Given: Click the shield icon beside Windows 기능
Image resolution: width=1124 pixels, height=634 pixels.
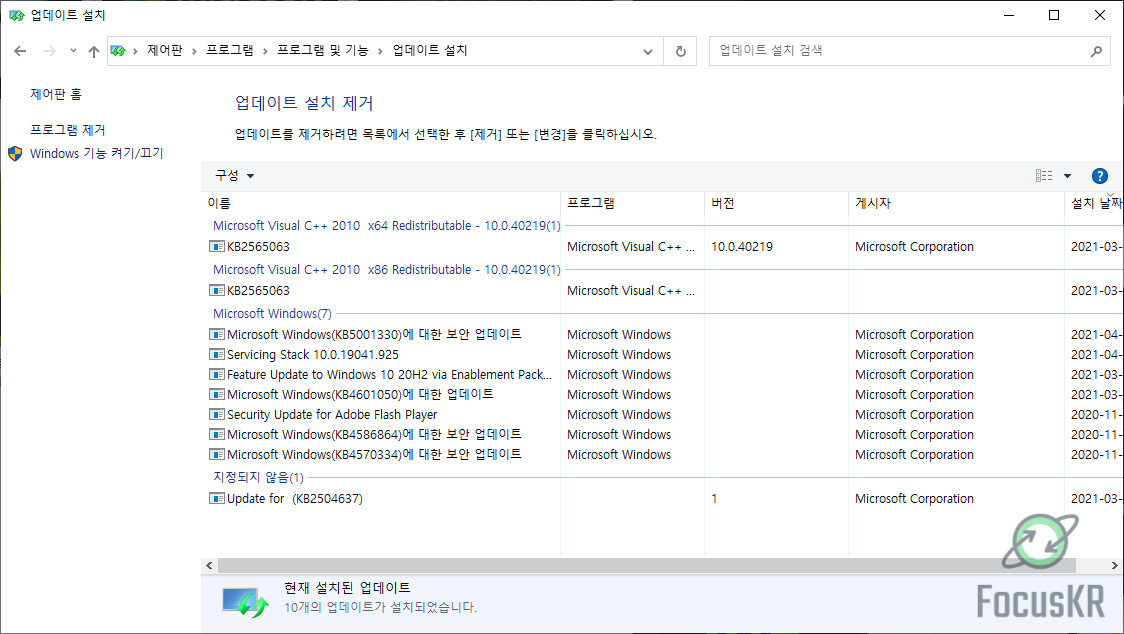Looking at the screenshot, I should tap(15, 153).
